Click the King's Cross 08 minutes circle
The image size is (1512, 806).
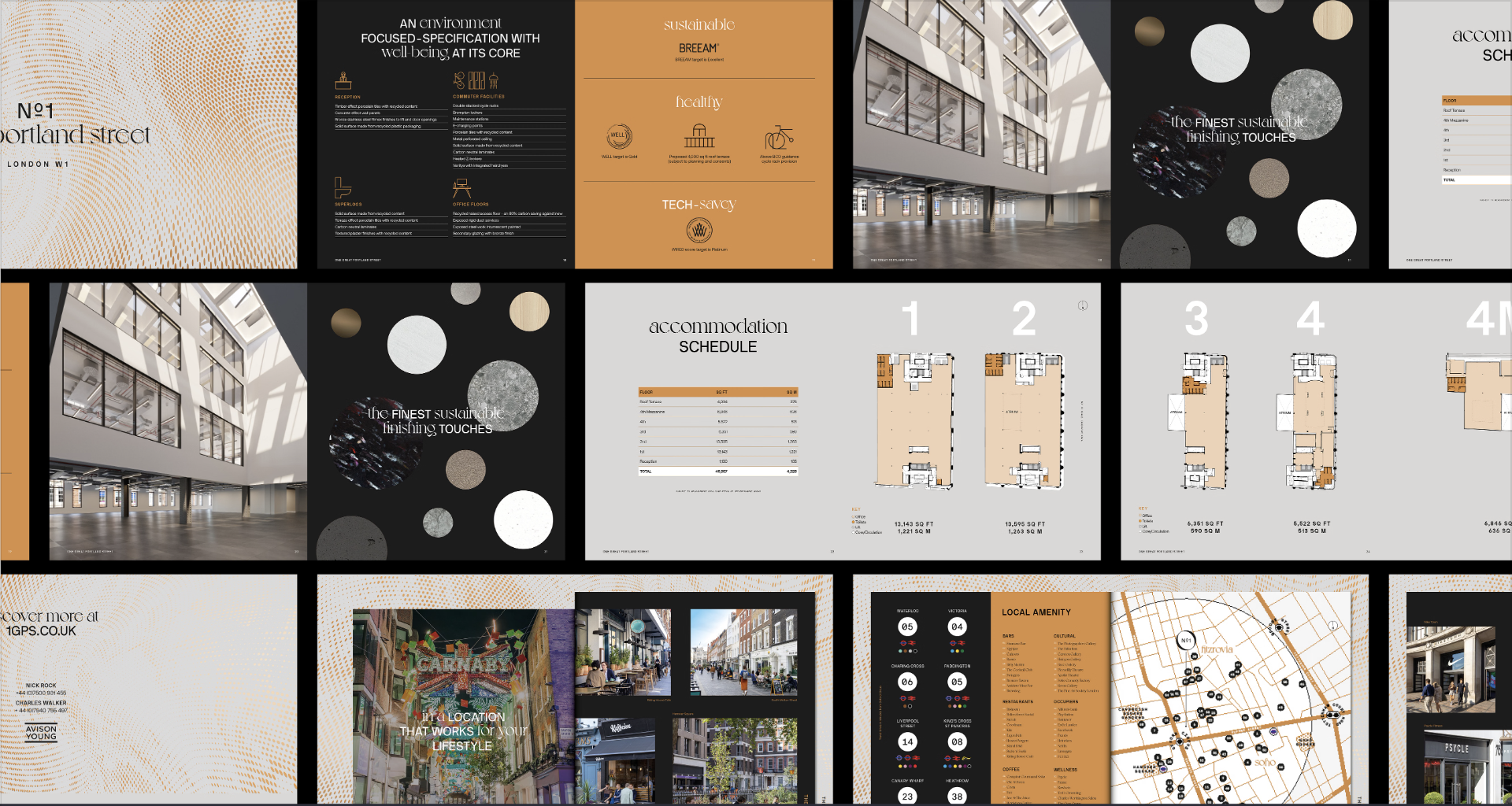(958, 741)
